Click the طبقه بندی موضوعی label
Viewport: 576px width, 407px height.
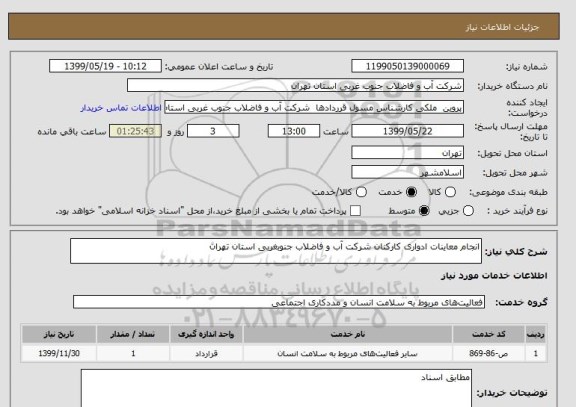click(508, 192)
